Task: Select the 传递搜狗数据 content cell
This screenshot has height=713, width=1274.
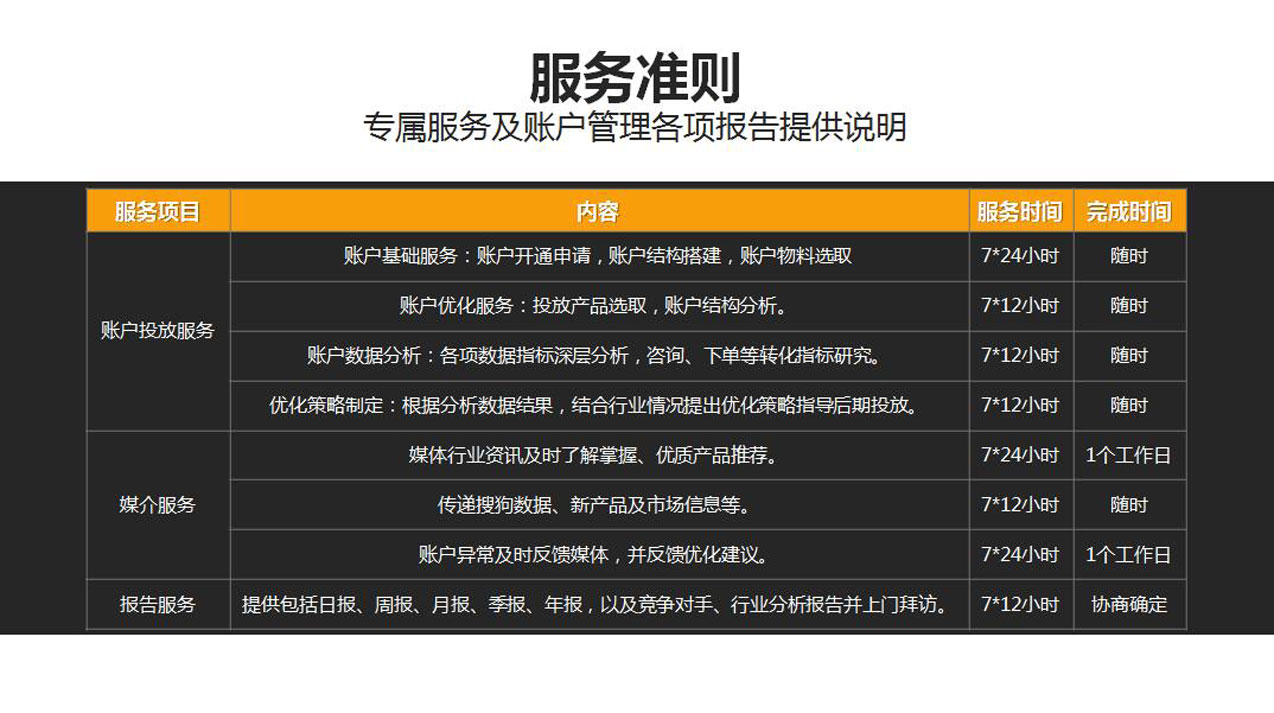Action: (x=597, y=505)
